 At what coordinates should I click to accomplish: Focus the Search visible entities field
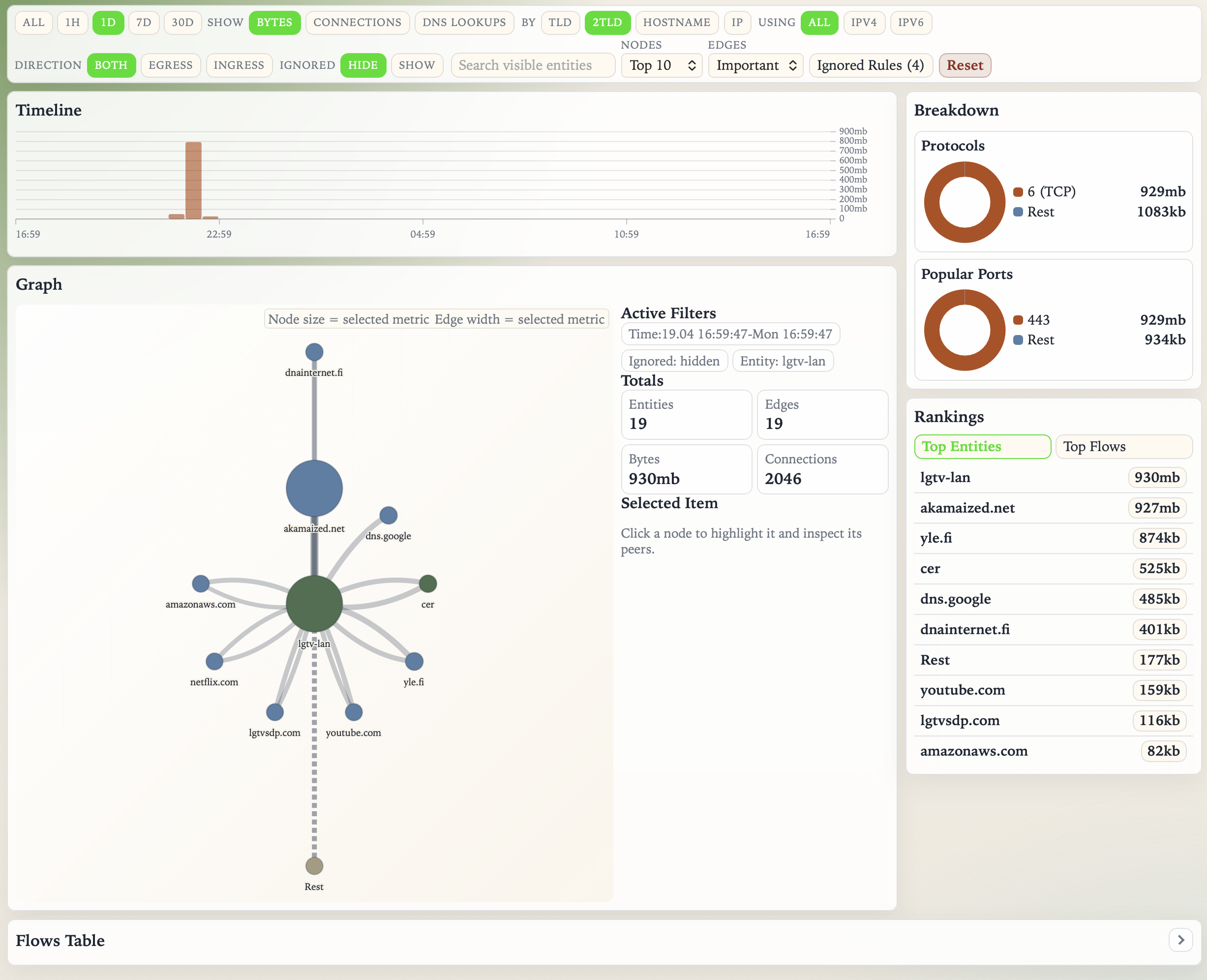[x=533, y=65]
